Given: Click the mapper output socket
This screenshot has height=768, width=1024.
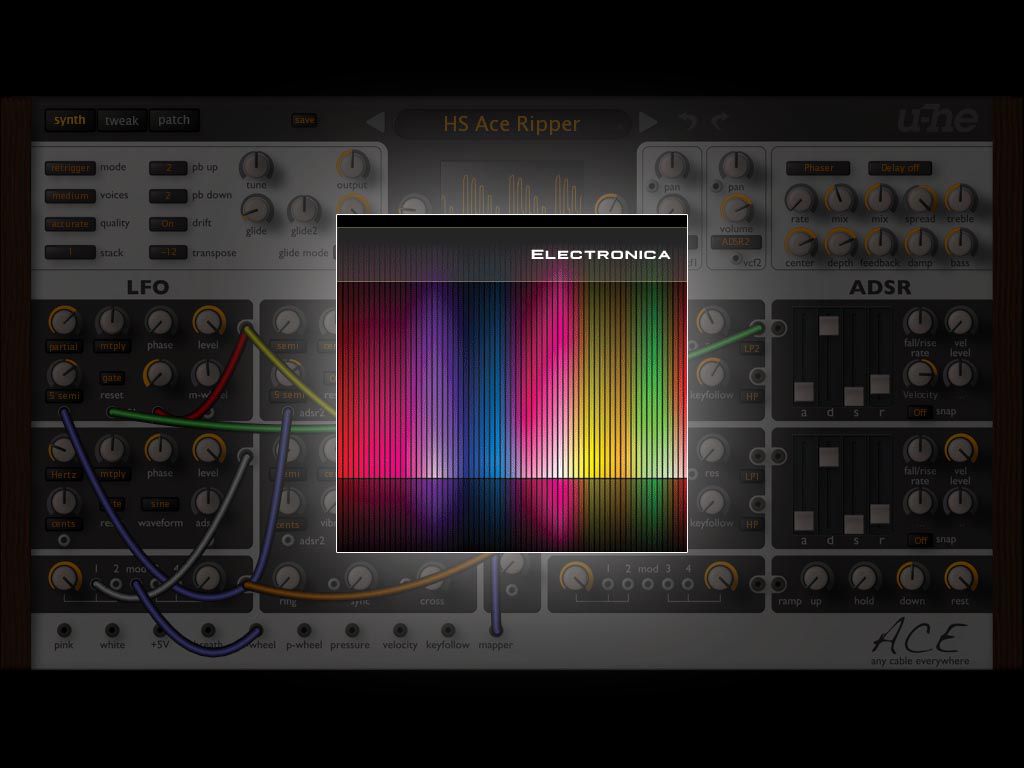Looking at the screenshot, I should (x=496, y=630).
